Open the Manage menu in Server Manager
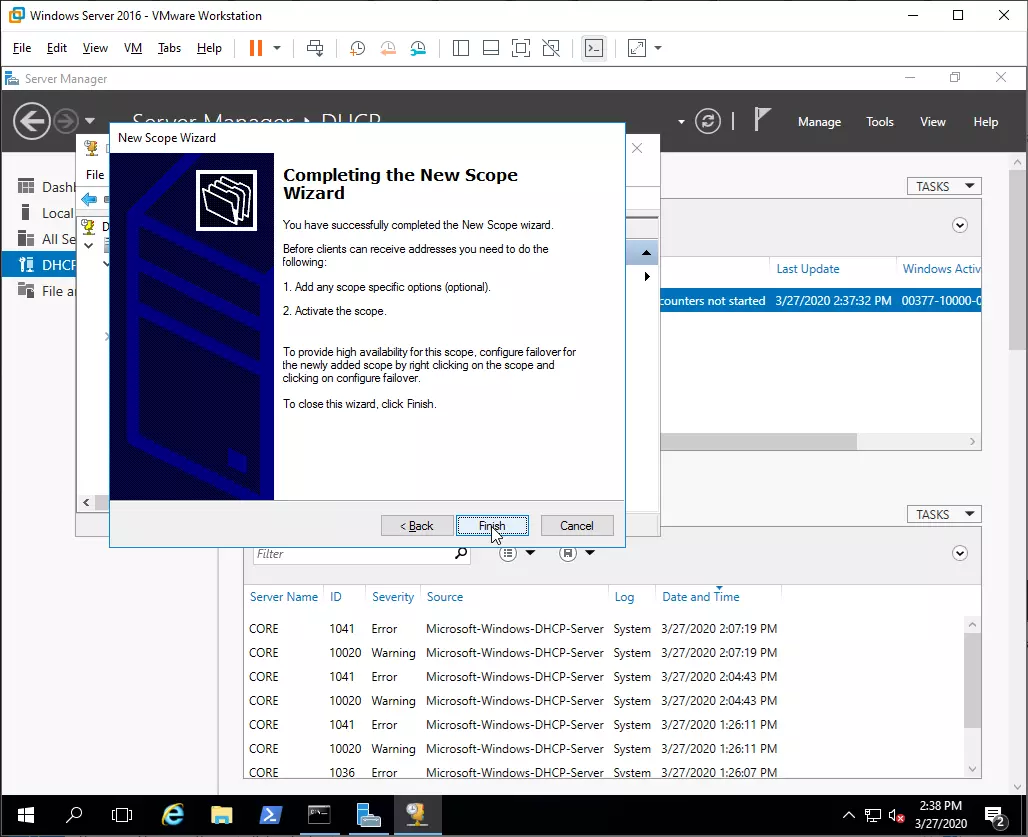Image resolution: width=1028 pixels, height=837 pixels. pos(819,122)
